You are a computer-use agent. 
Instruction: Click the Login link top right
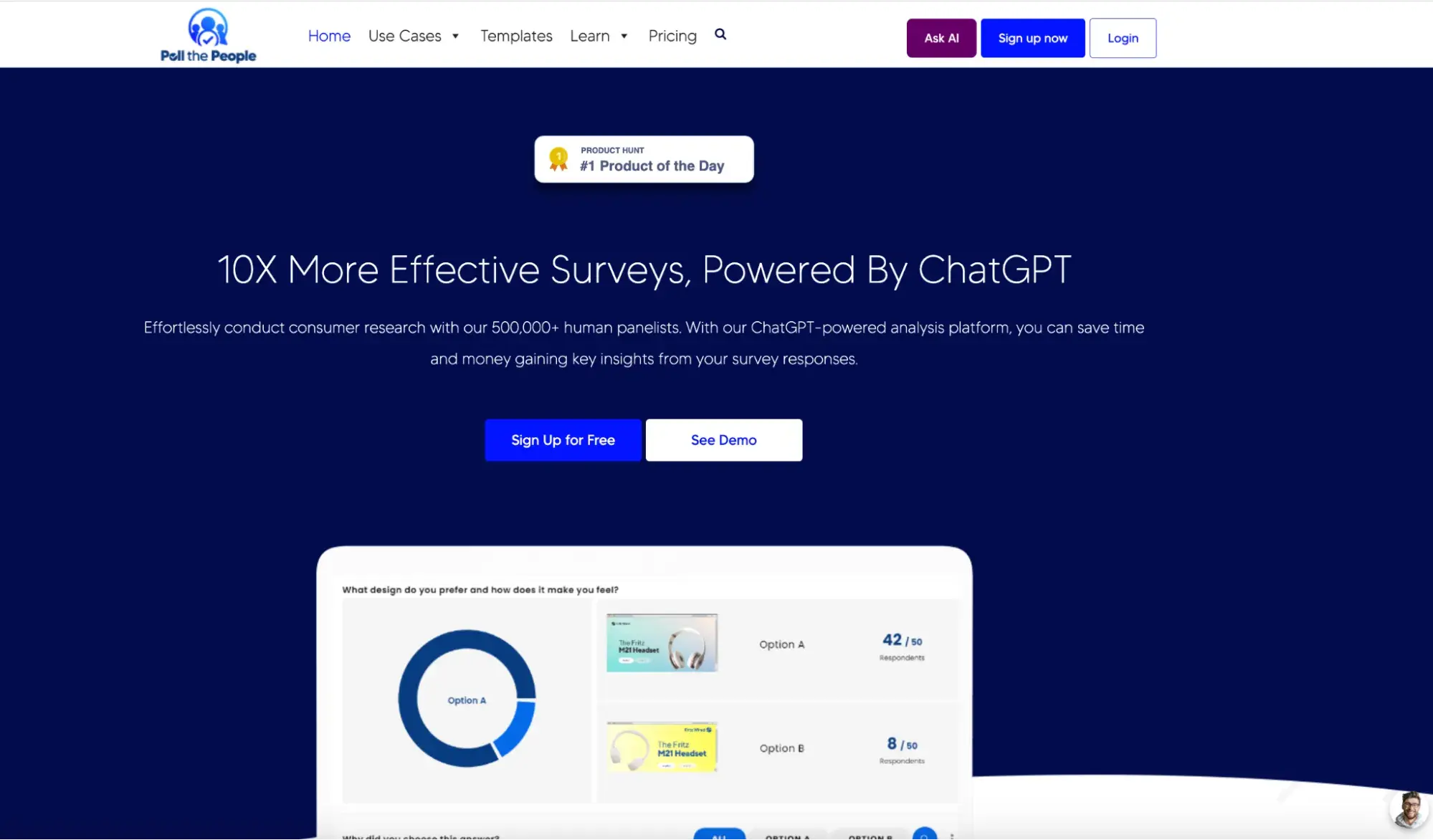[x=1122, y=38]
